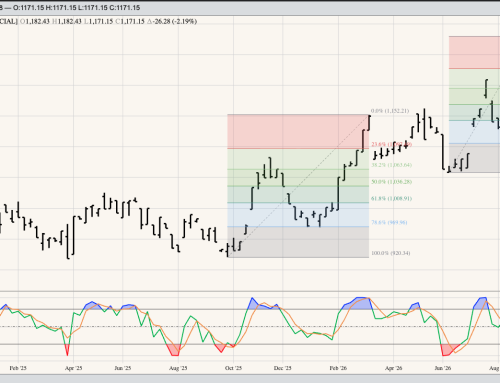
Task: Select the Dec '25 date axis label
Action: pos(283,368)
